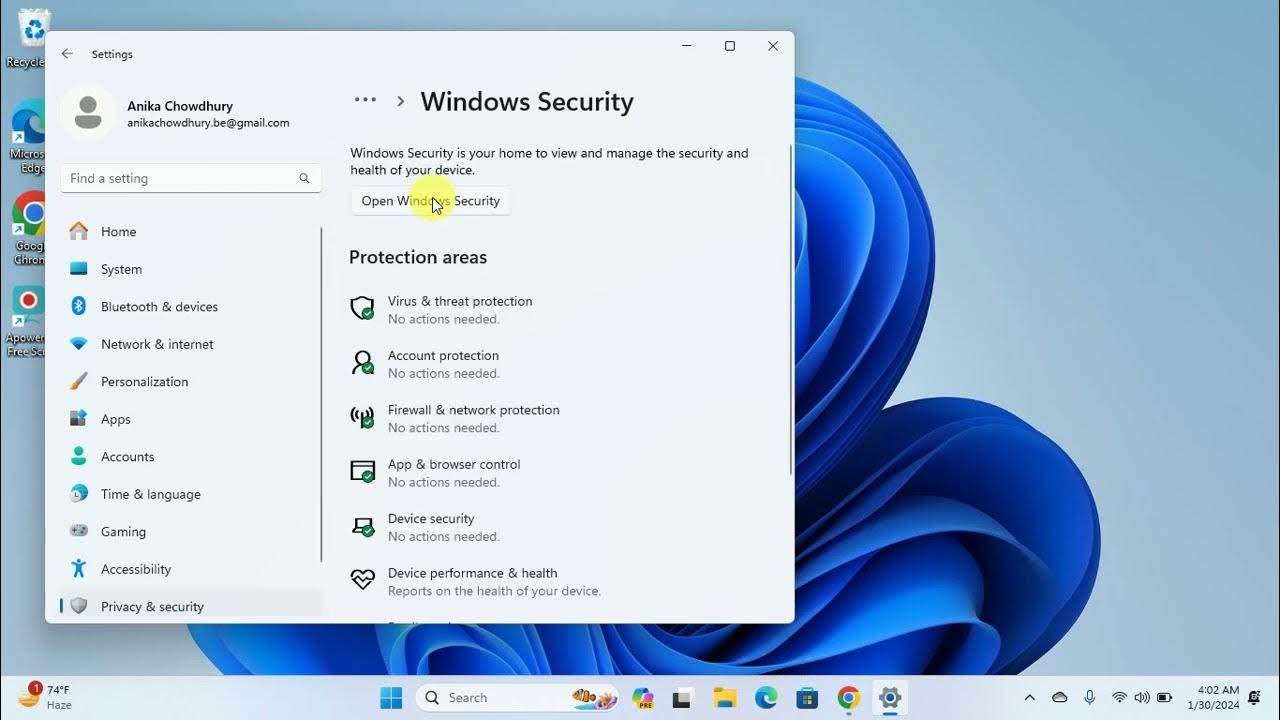Open App & browser control
The width and height of the screenshot is (1280, 720).
(x=454, y=472)
